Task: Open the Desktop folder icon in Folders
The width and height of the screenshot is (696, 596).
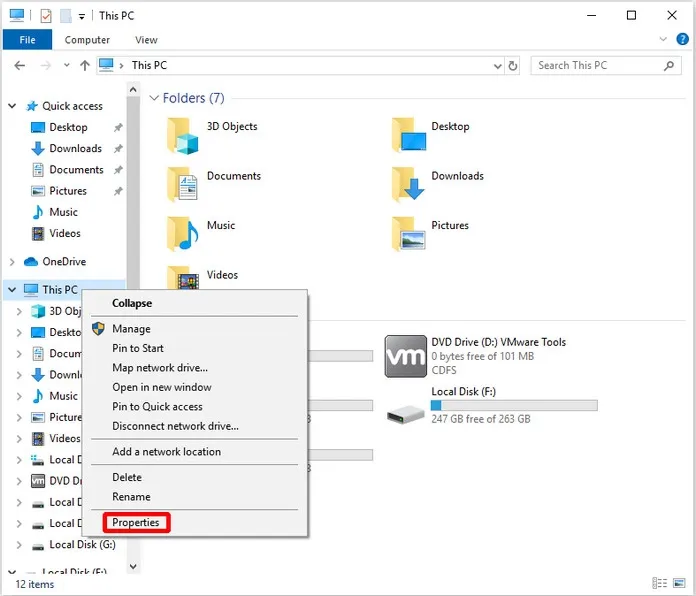Action: pos(409,135)
